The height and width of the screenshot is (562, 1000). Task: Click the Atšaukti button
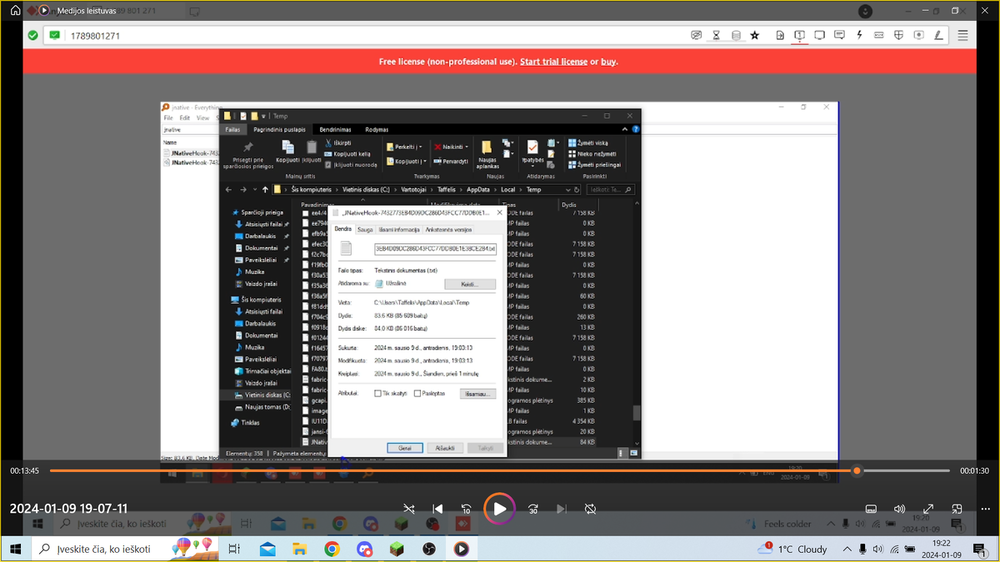[x=445, y=448]
